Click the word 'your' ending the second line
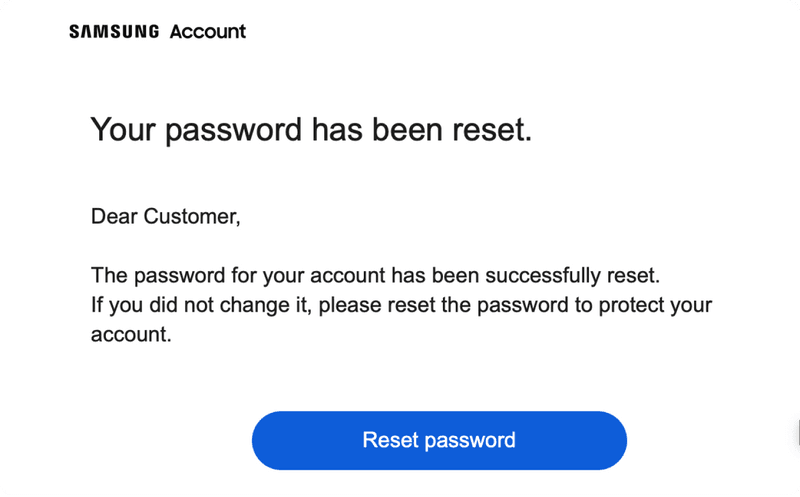Viewport: 800px width, 497px height. coord(691,305)
